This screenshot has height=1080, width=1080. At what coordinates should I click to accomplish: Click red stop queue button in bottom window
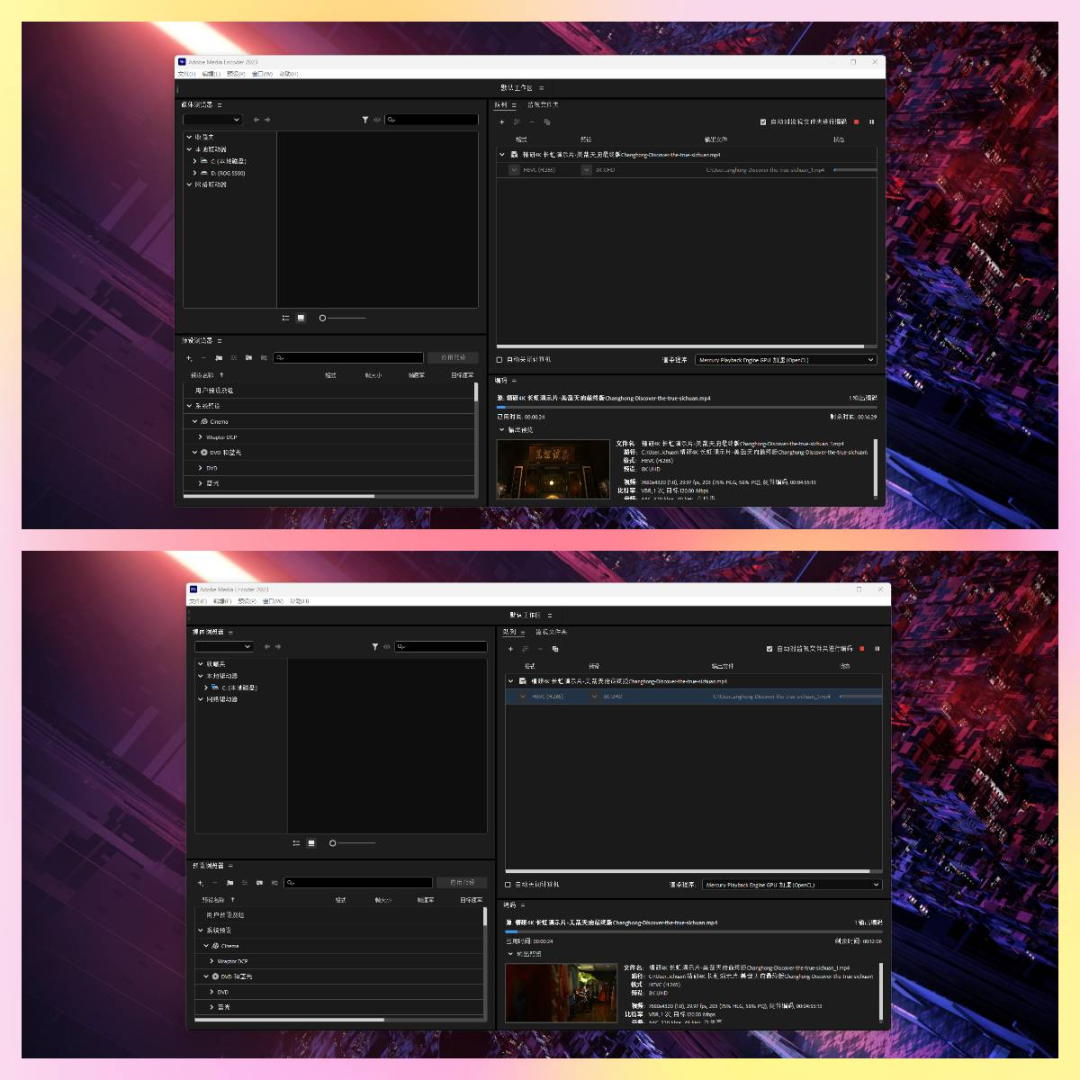pos(862,649)
